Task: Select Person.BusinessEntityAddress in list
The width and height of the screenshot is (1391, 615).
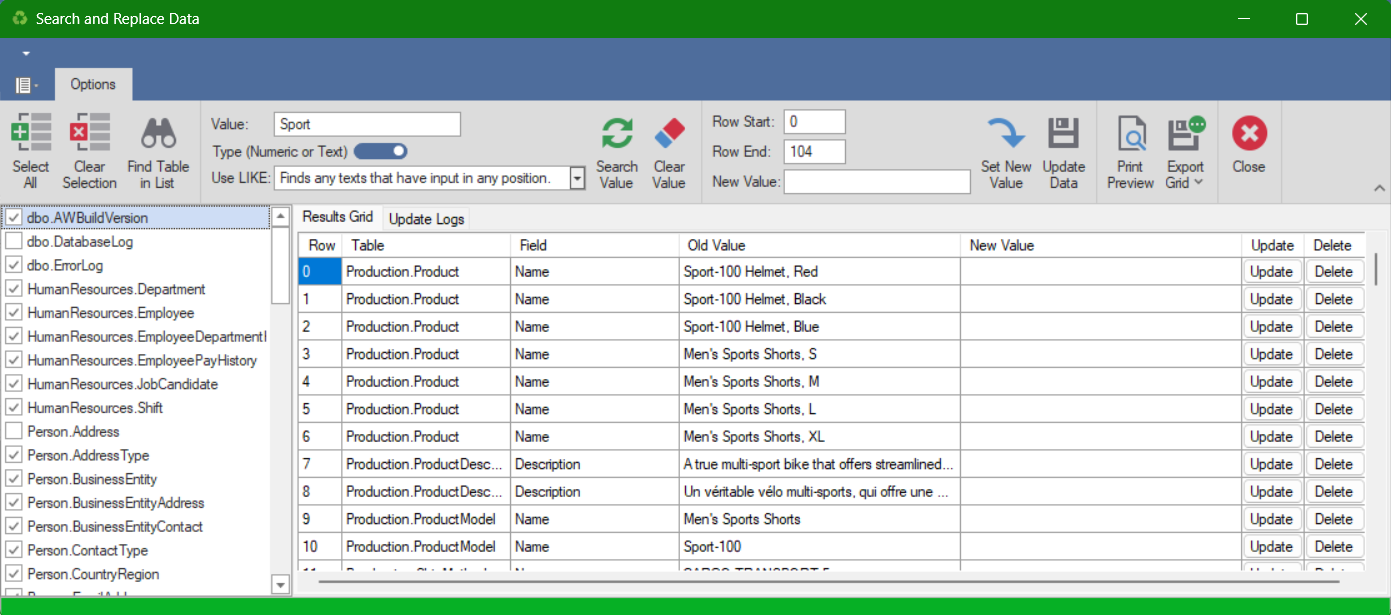Action: click(116, 503)
